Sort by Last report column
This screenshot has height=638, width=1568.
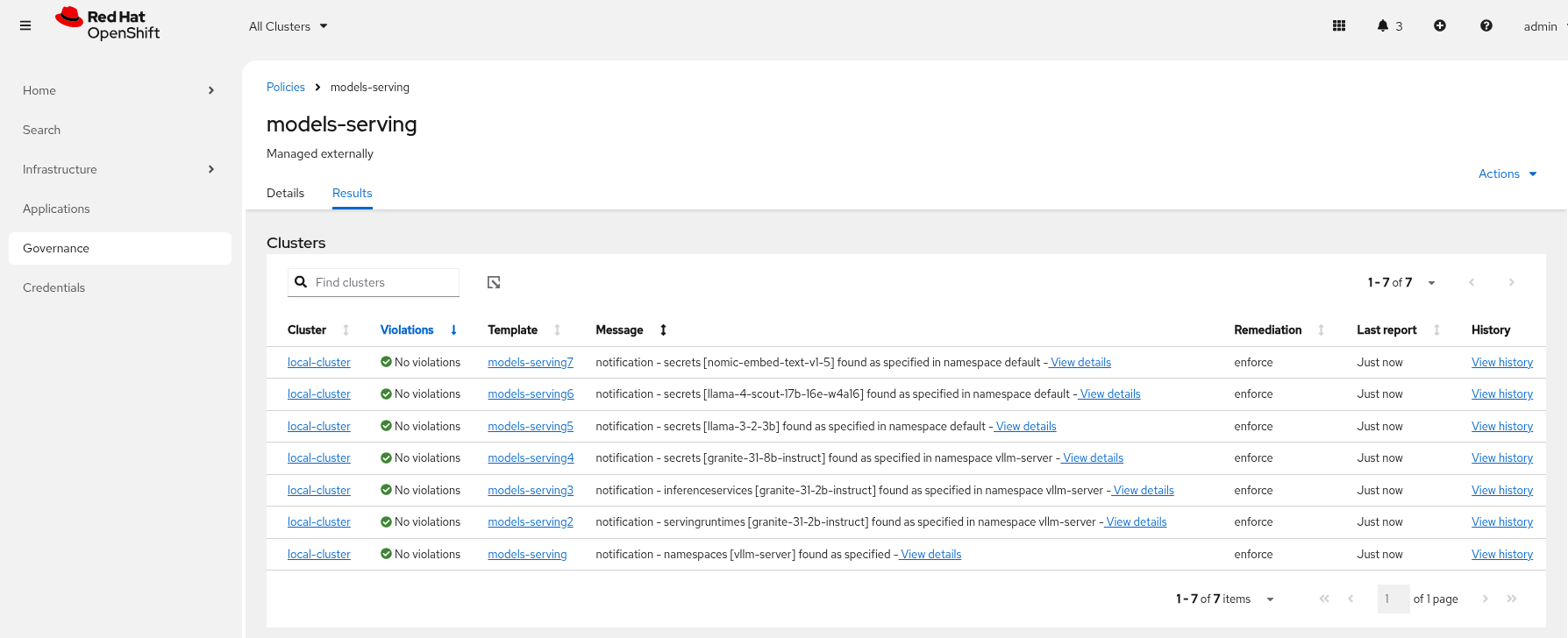tap(1436, 330)
